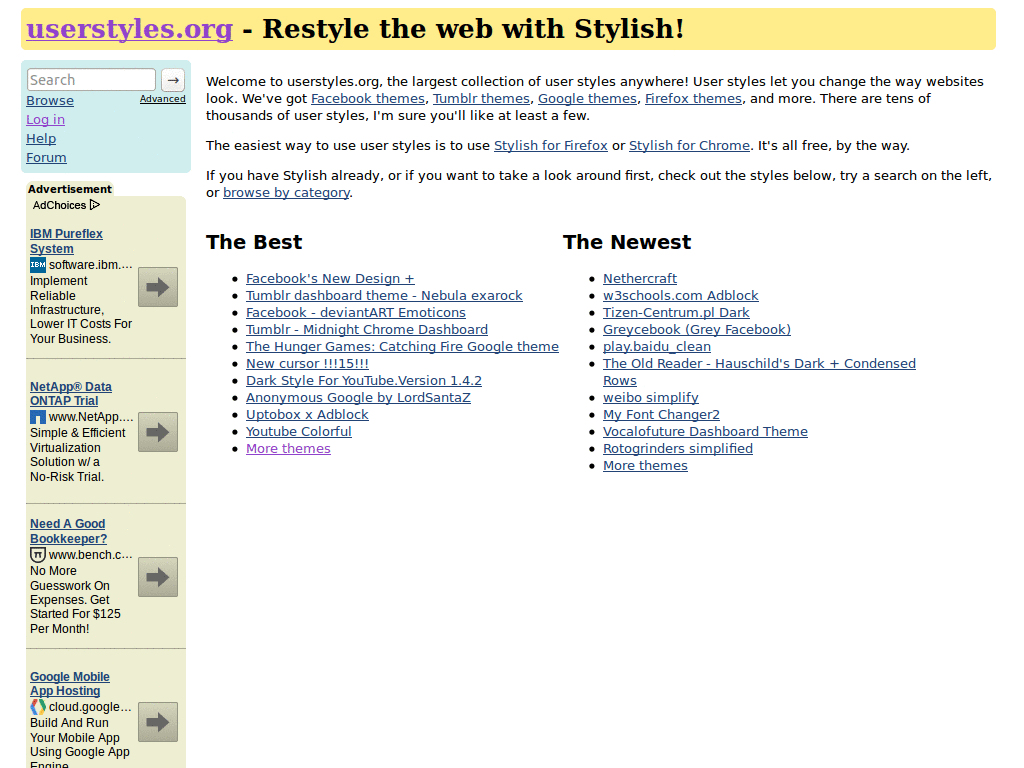The width and height of the screenshot is (1024, 768).
Task: Follow the Stylish for Firefox link
Action: (x=551, y=146)
